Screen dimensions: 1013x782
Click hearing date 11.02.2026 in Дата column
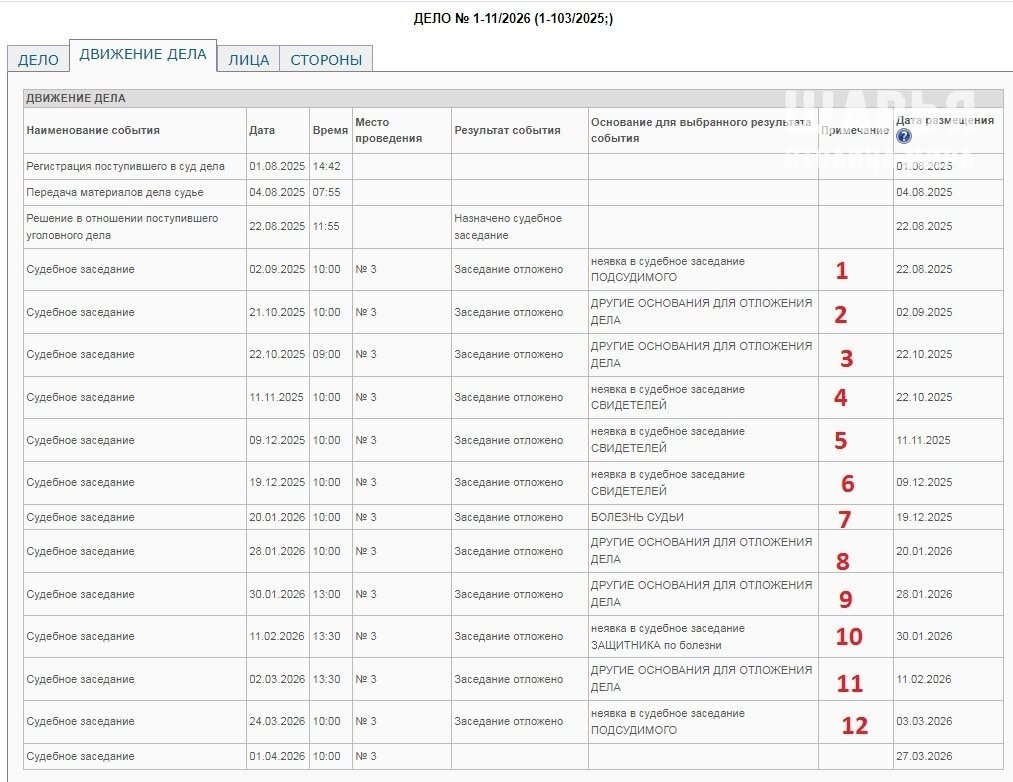coord(277,636)
